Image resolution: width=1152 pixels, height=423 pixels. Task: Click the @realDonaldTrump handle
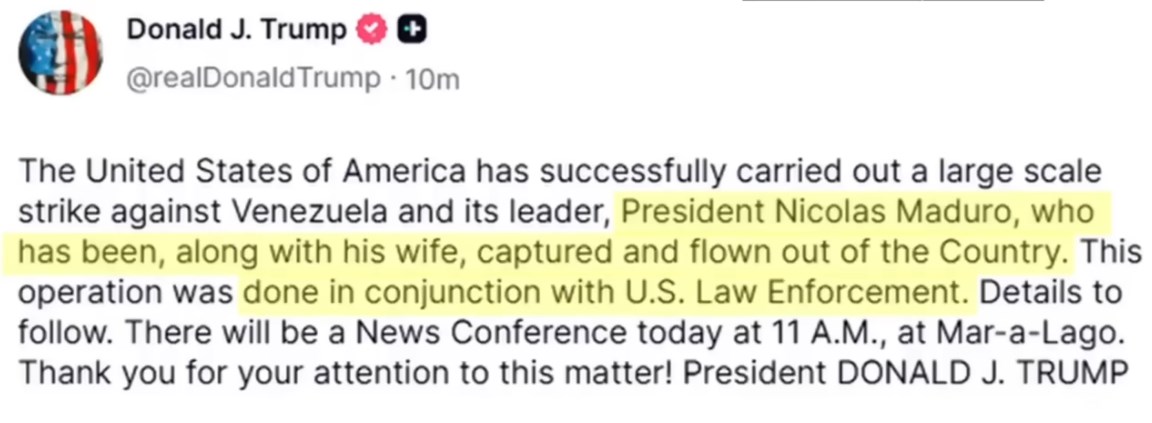click(x=254, y=79)
